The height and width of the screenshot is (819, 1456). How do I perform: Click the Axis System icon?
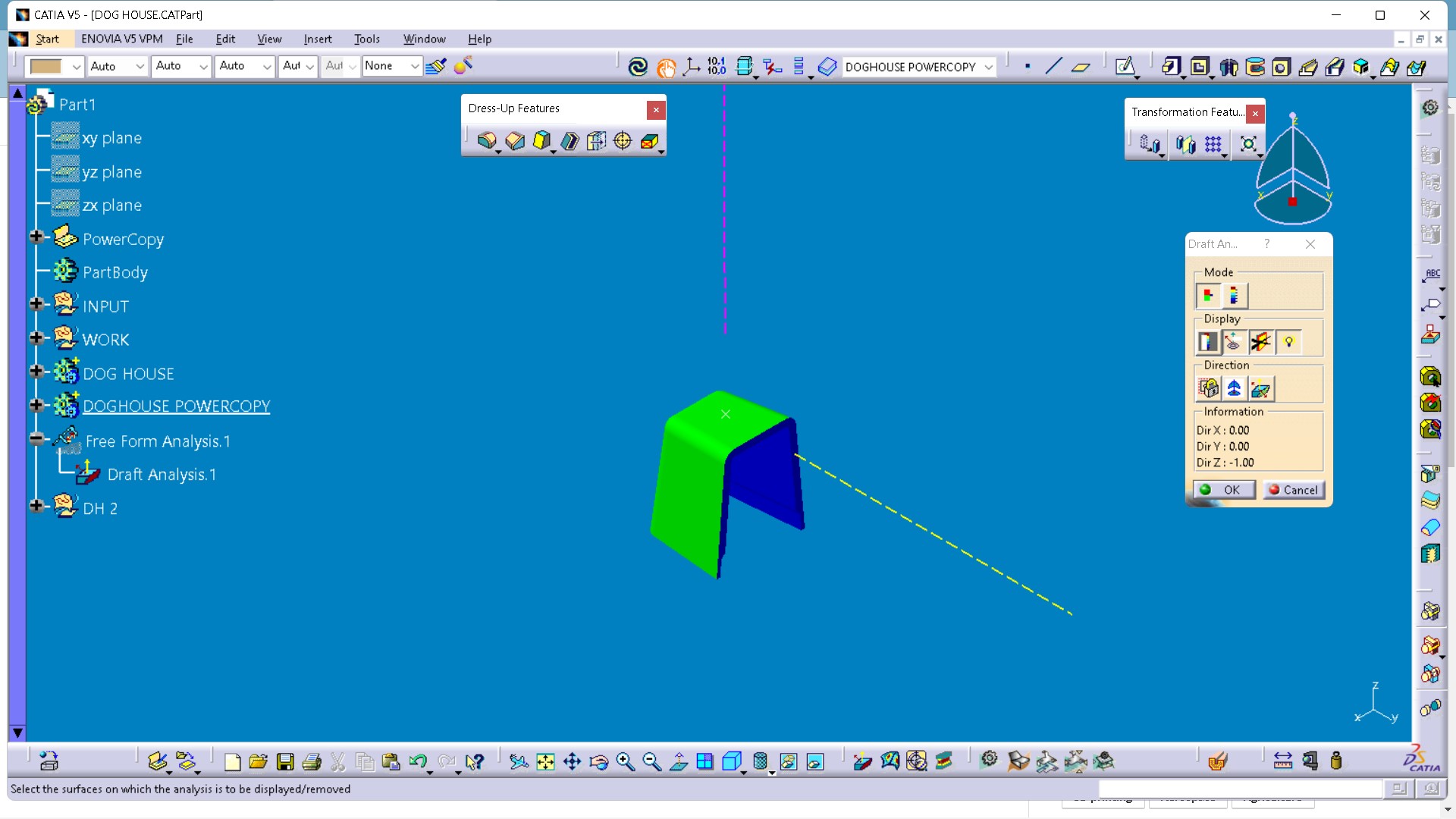tap(691, 67)
